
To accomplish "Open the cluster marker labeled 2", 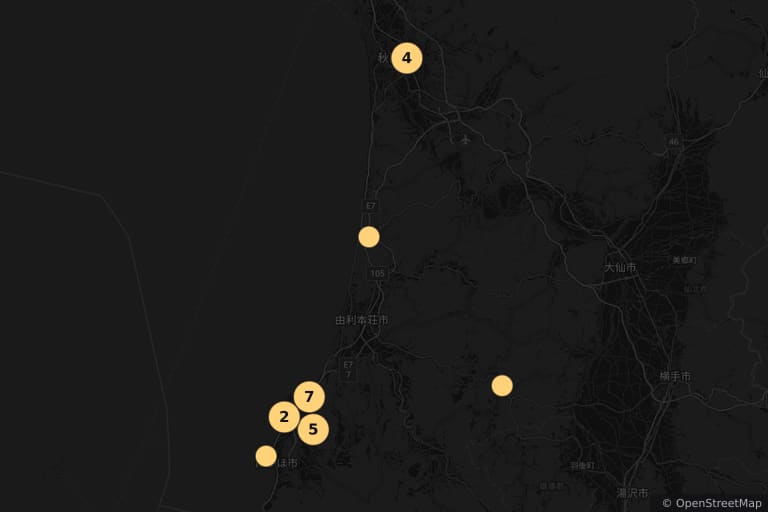I will (284, 417).
